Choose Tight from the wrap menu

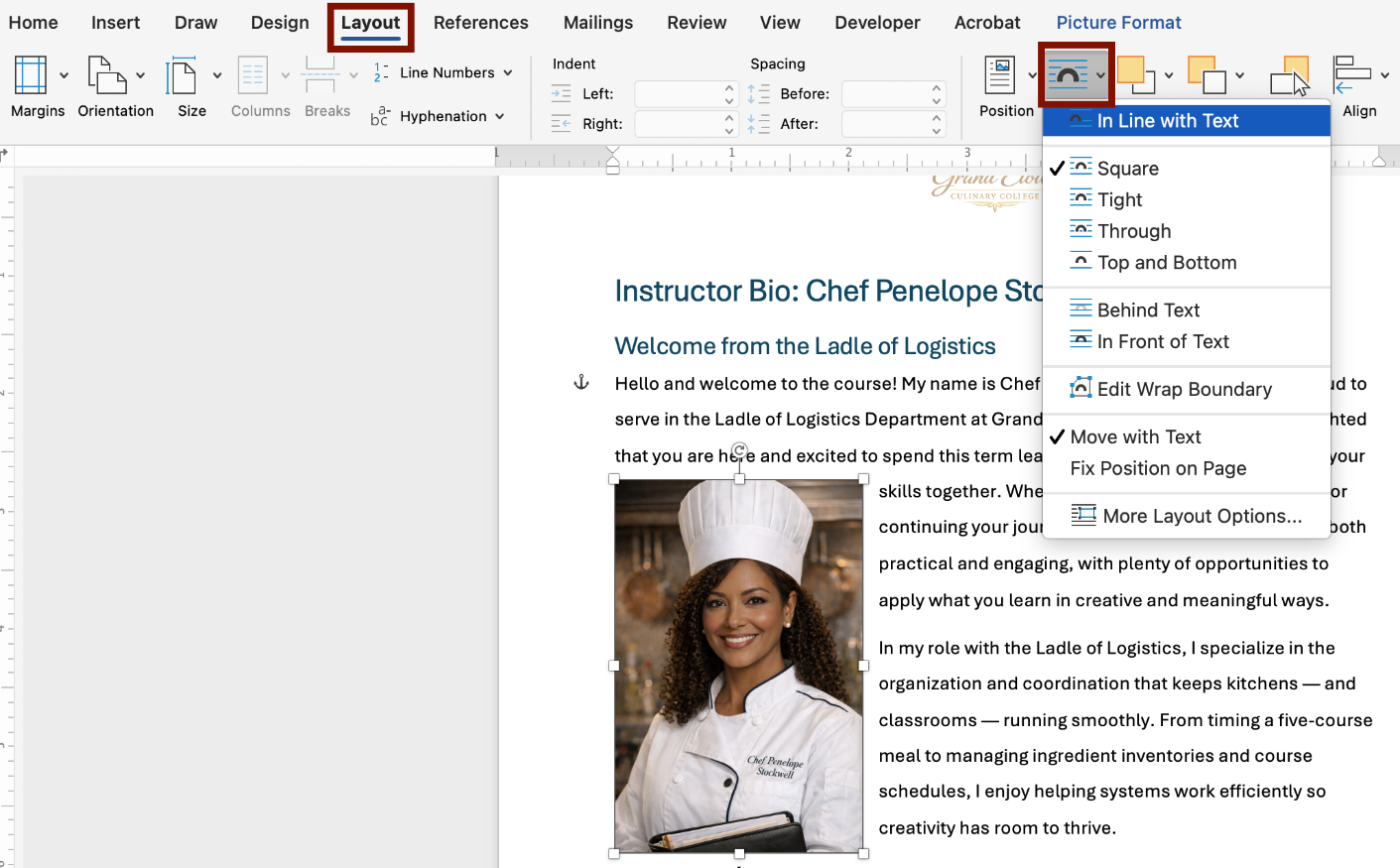click(1117, 198)
